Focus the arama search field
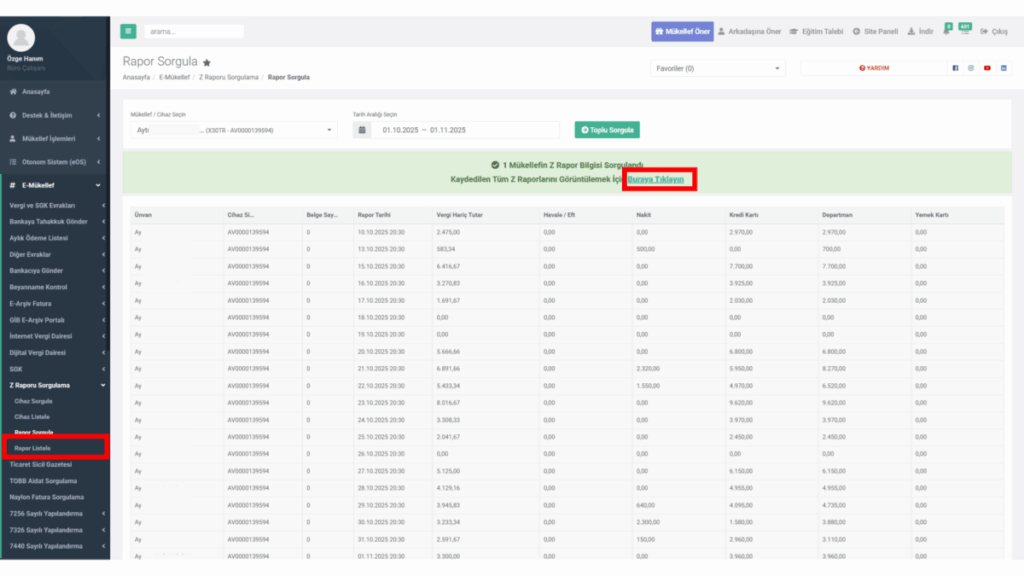Screen dimensions: 1024x576 pos(194,31)
